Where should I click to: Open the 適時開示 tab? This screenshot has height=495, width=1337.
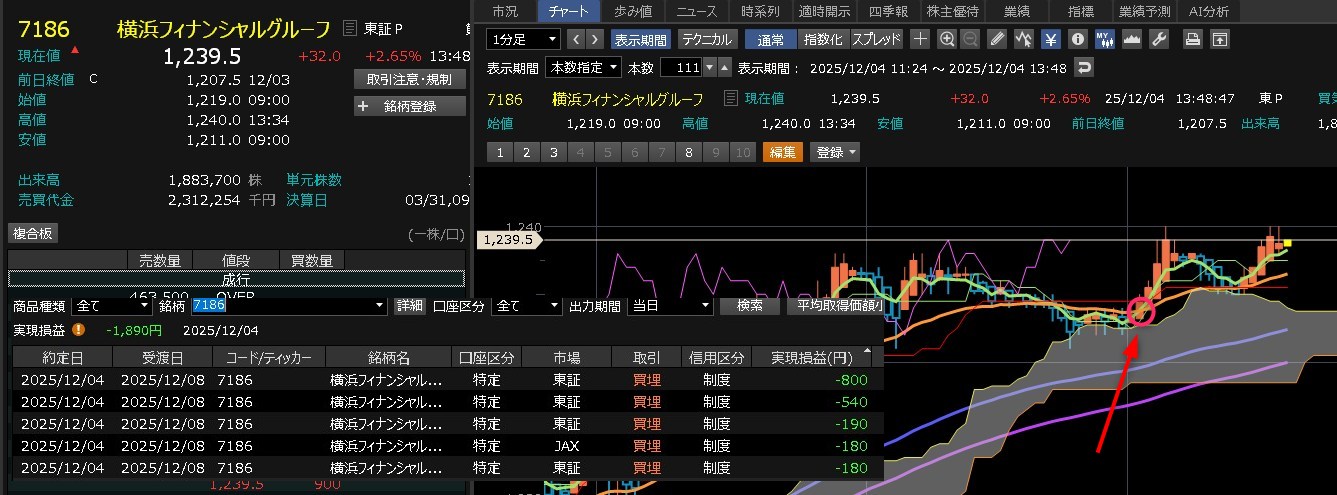[x=825, y=11]
